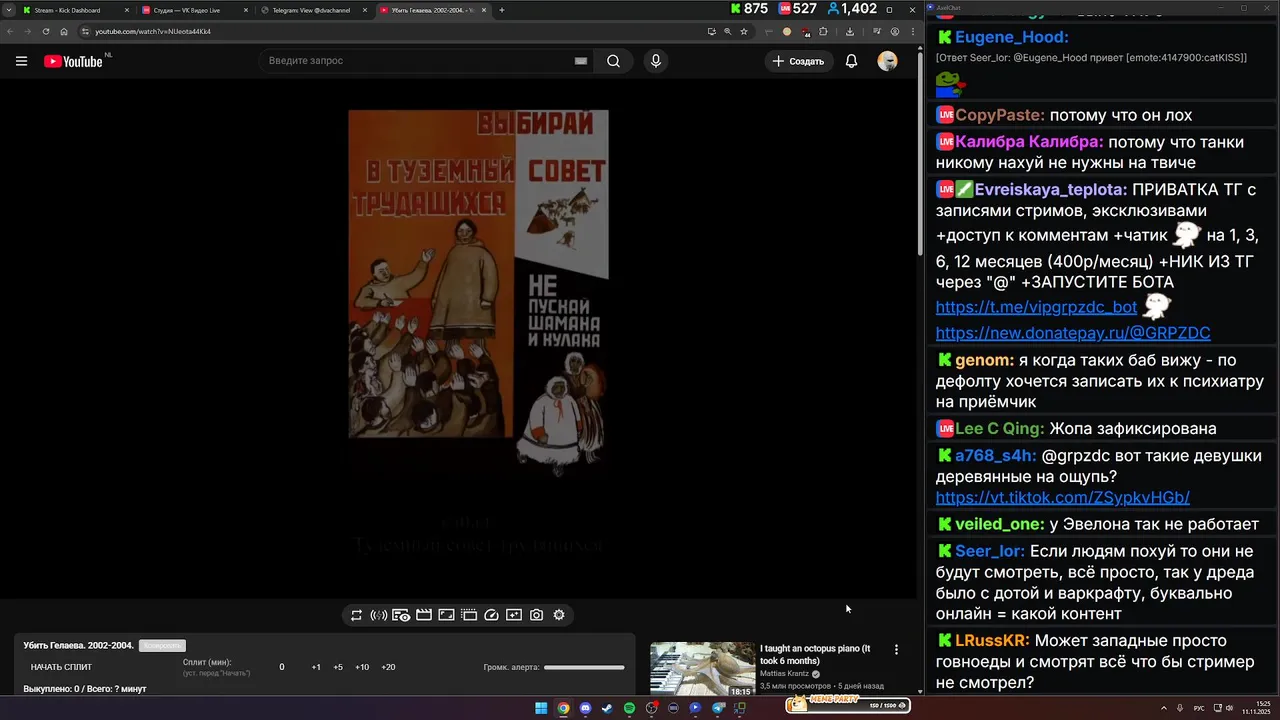
Task: Open YouTube notifications bell
Action: 851,61
